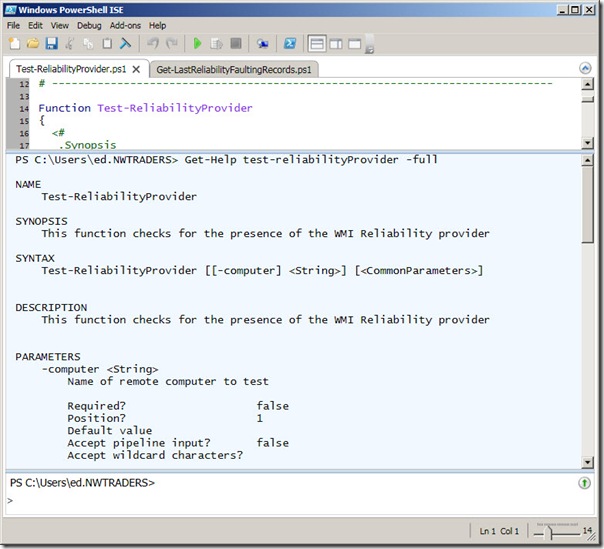Open the Debug menu
Image resolution: width=604 pixels, height=549 pixels.
tap(89, 25)
